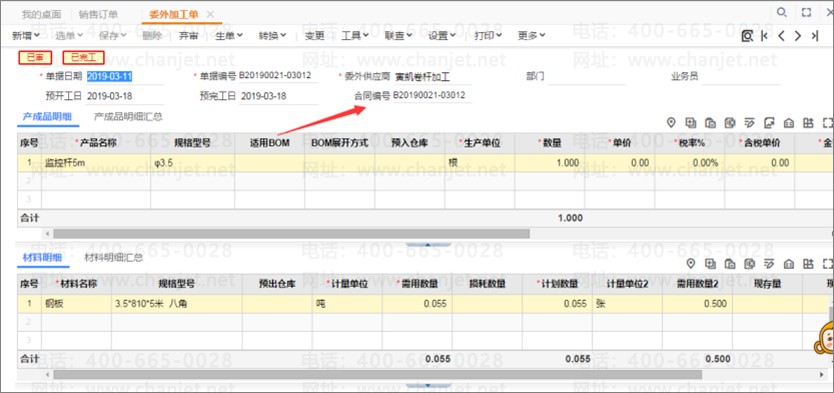The image size is (834, 393).
Task: Click the 监控杆5m product name cell
Action: click(x=96, y=163)
